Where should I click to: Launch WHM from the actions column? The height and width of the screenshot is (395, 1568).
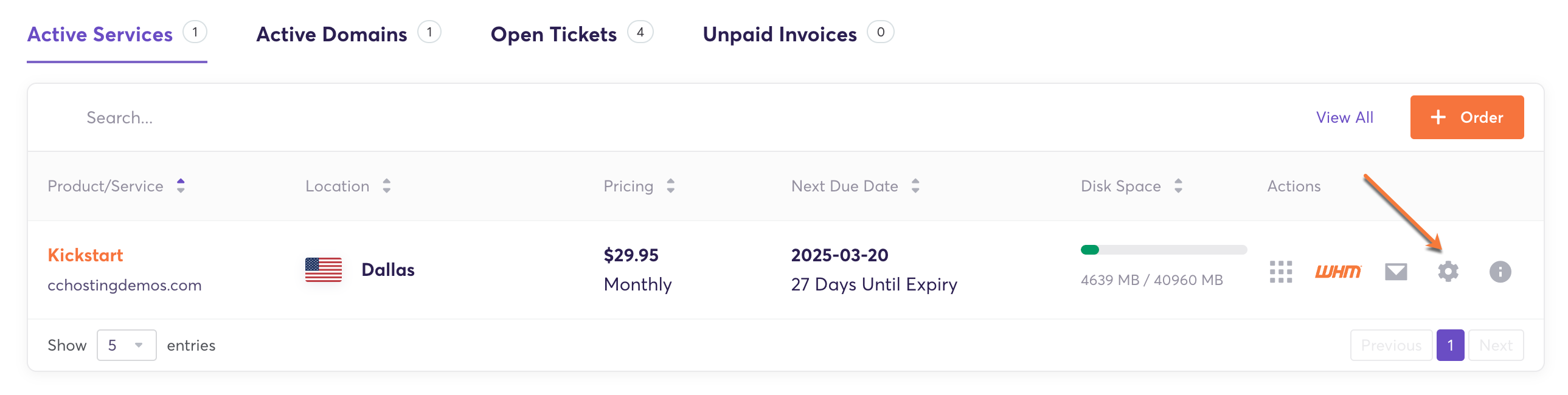coord(1337,272)
